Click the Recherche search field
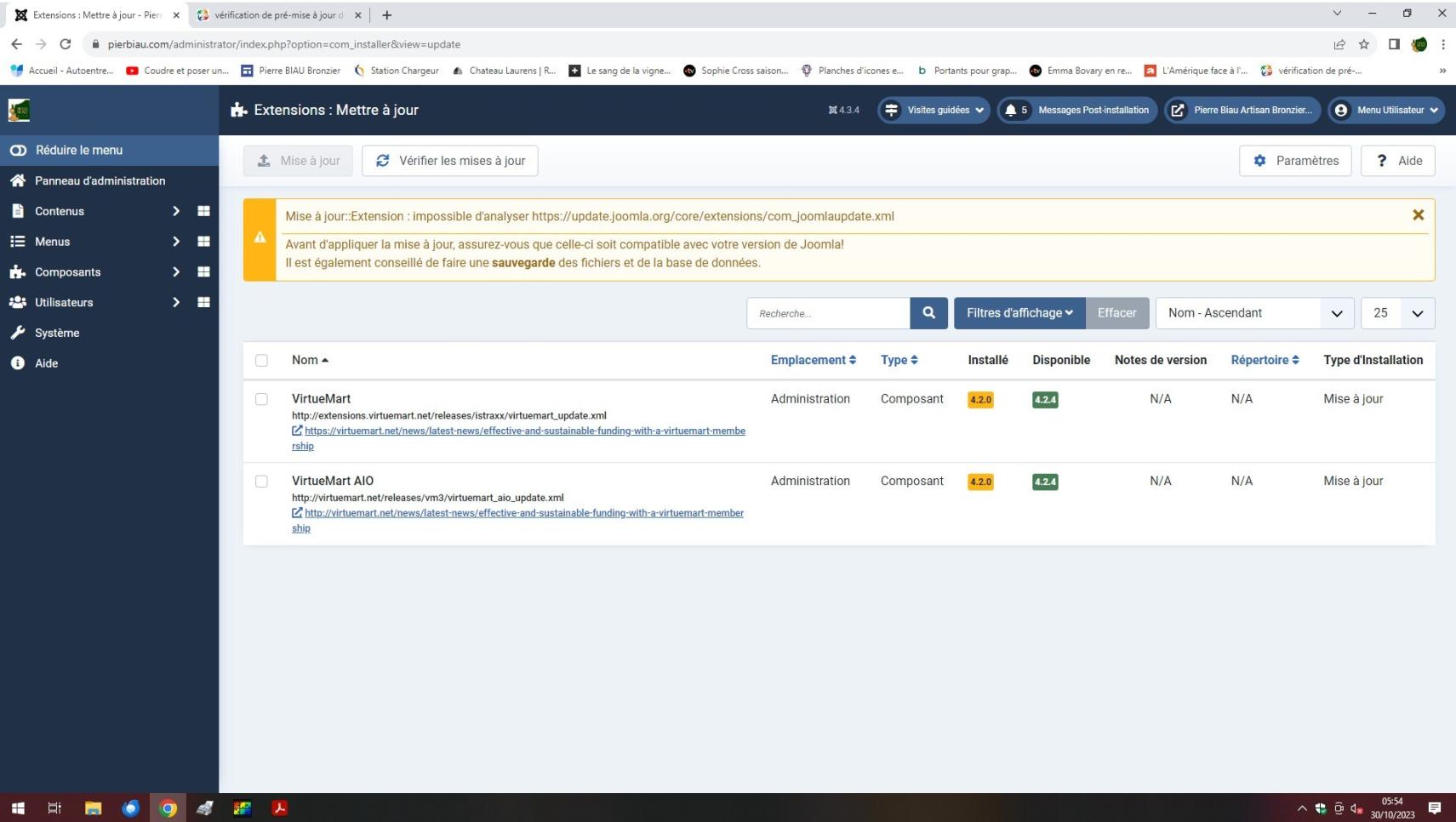Image resolution: width=1456 pixels, height=822 pixels. 828,313
